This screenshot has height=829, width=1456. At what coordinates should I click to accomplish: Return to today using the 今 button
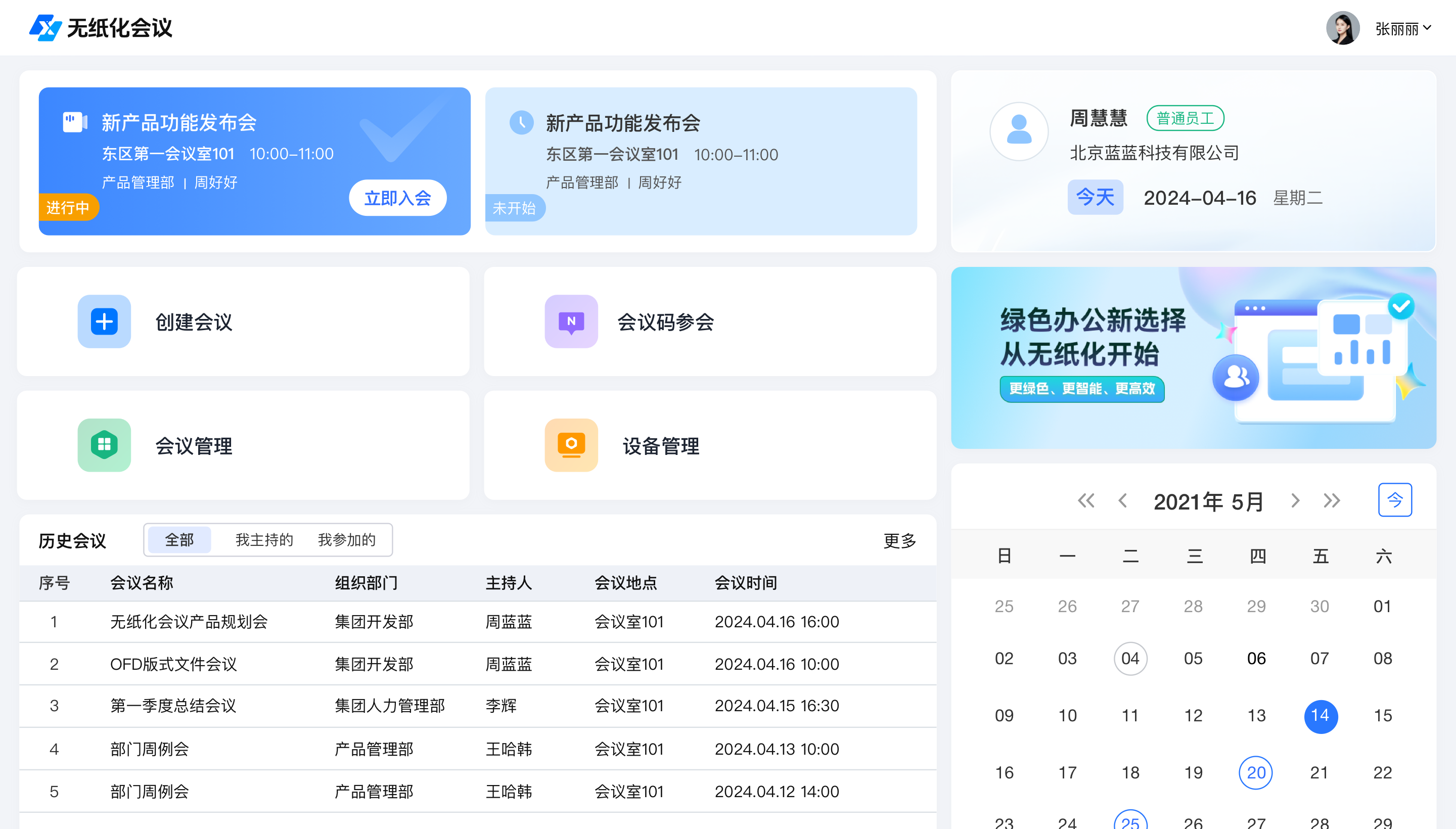coord(1394,500)
